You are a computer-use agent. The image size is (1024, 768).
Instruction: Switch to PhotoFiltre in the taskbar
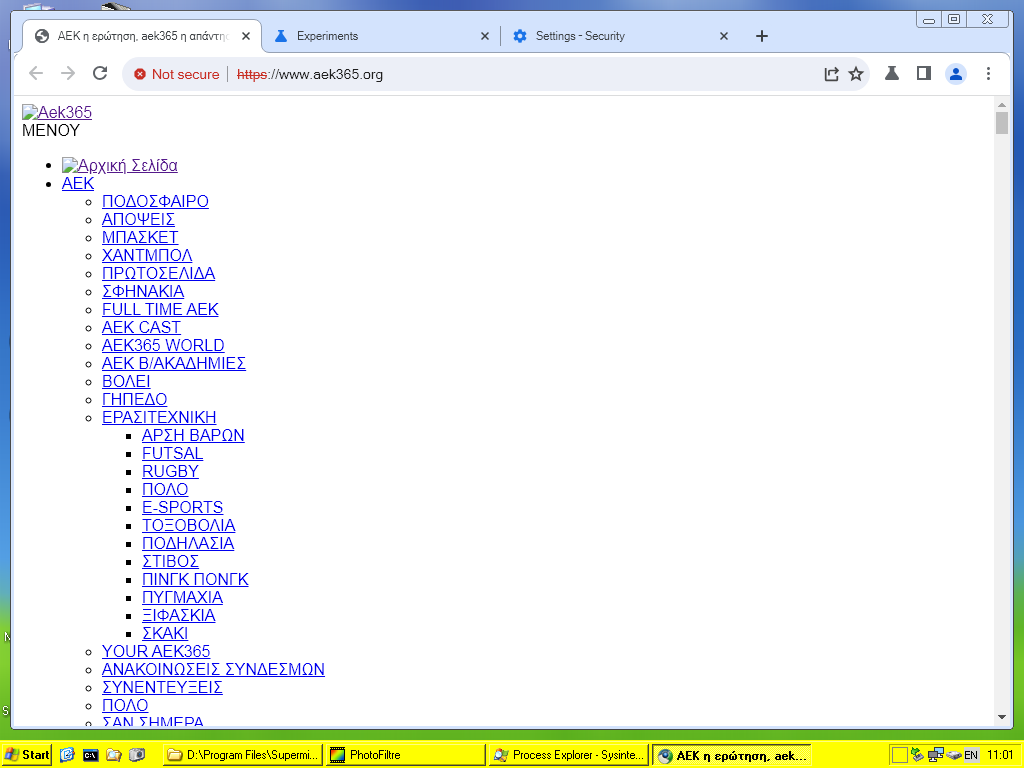pos(406,755)
